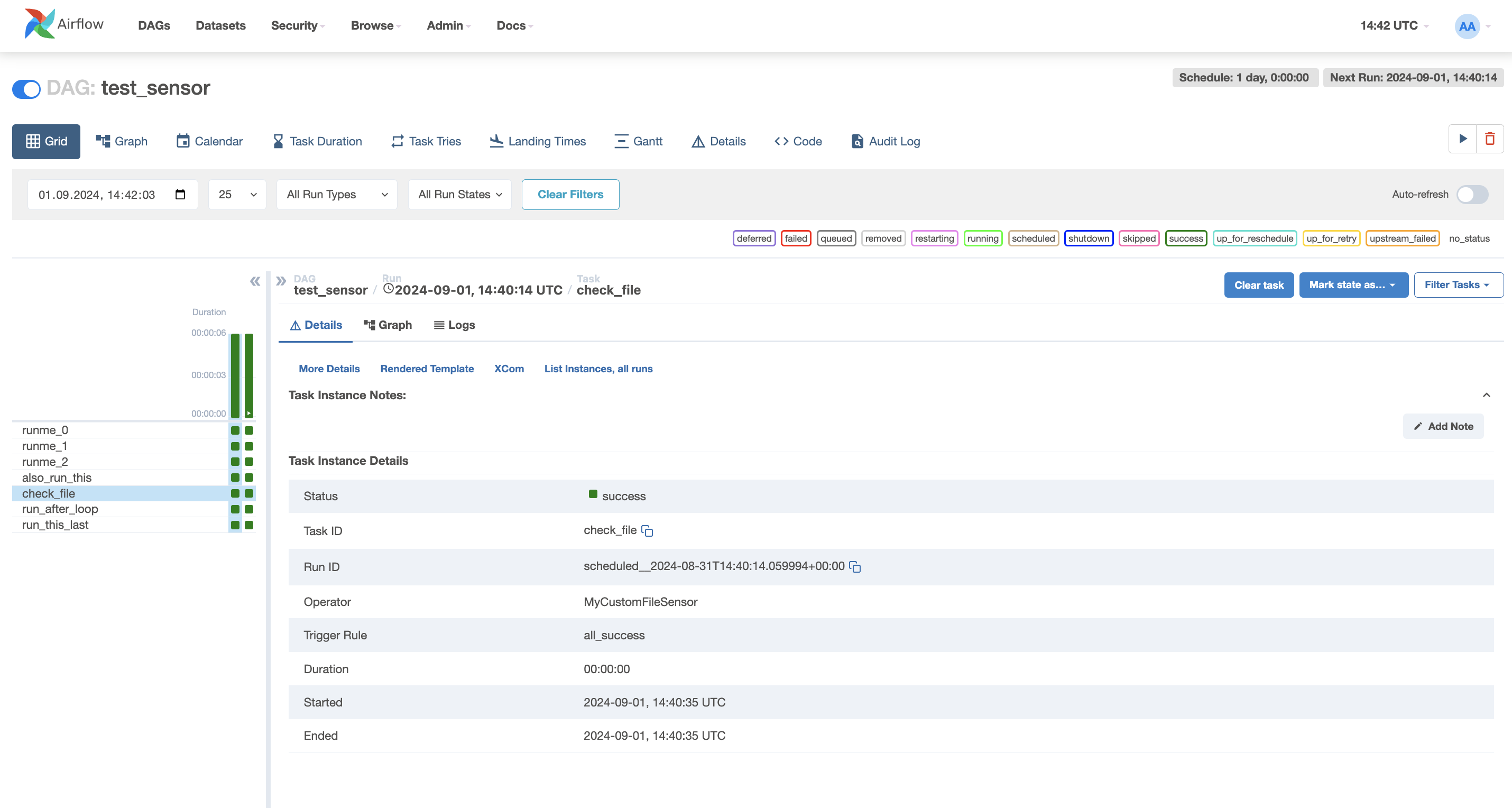The image size is (1512, 808).
Task: Select the run_after_loop task row
Action: pyautogui.click(x=60, y=509)
